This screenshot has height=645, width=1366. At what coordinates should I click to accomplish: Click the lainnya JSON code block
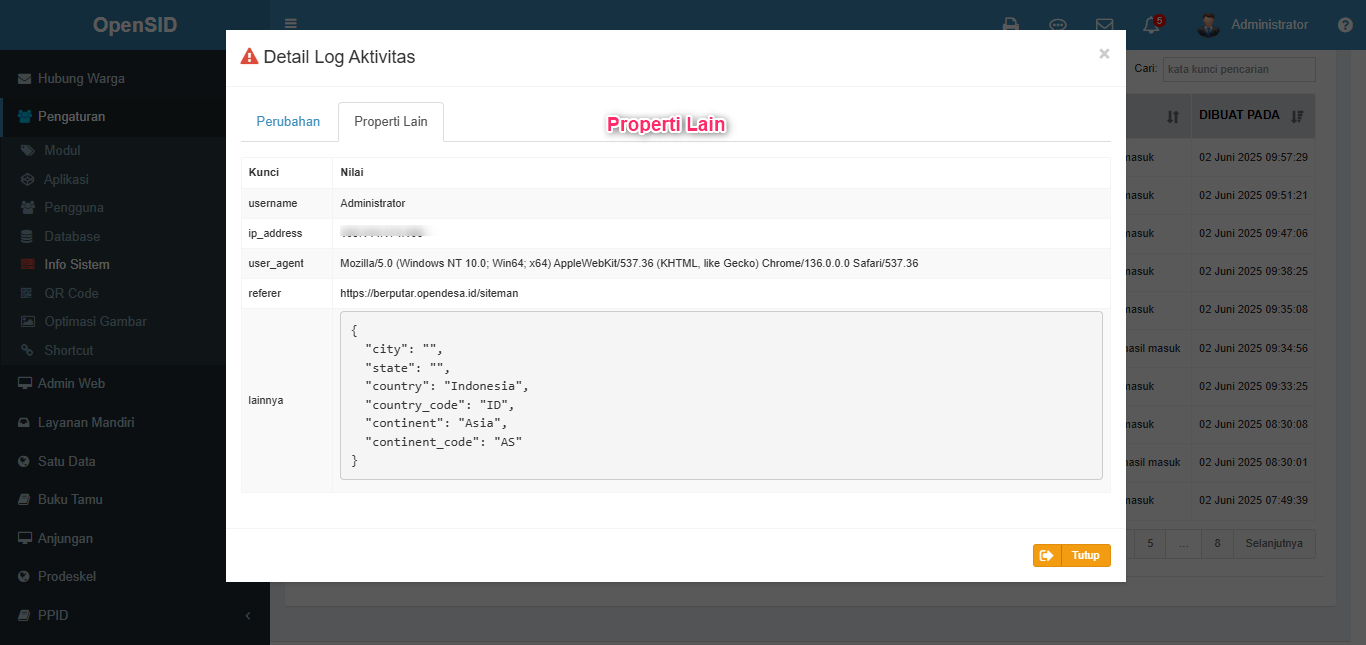(721, 395)
